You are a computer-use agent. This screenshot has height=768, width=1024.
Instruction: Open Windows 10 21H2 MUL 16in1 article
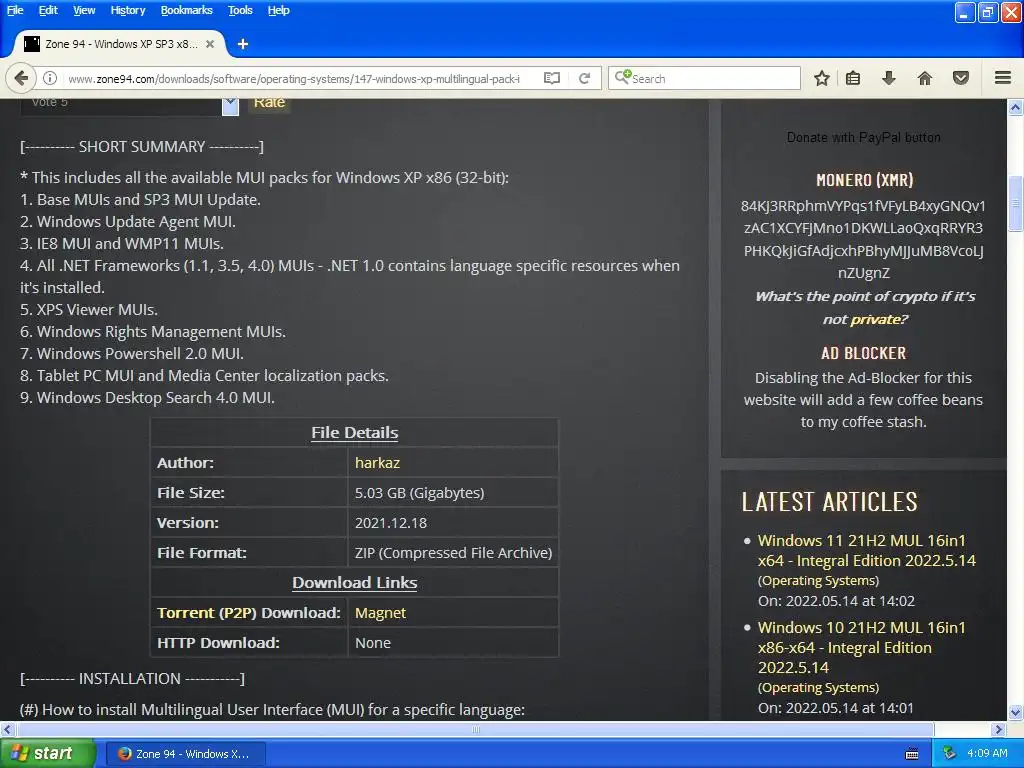point(861,647)
